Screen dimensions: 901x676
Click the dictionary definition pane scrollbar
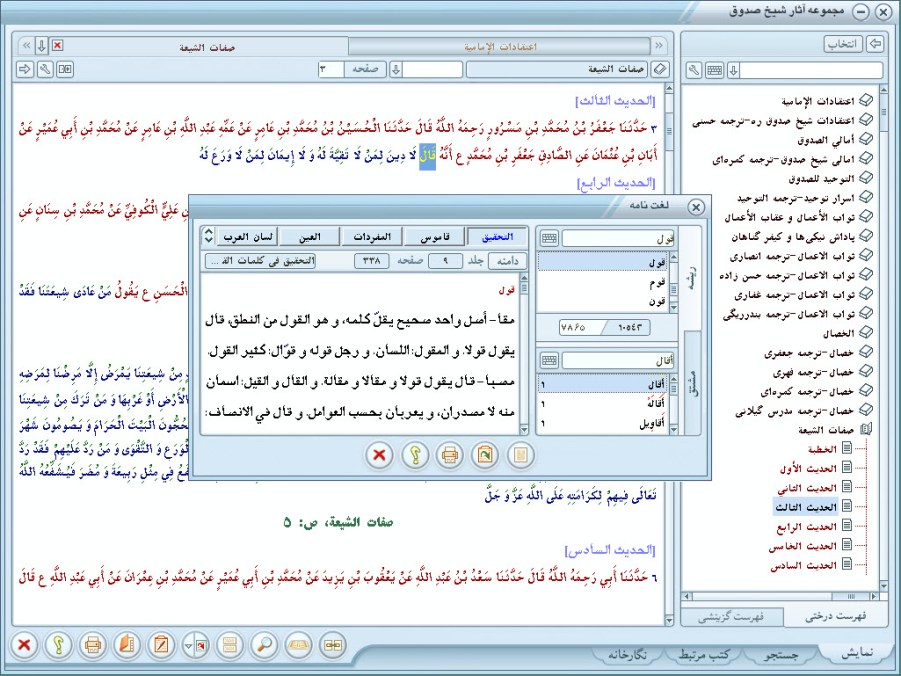tap(523, 354)
